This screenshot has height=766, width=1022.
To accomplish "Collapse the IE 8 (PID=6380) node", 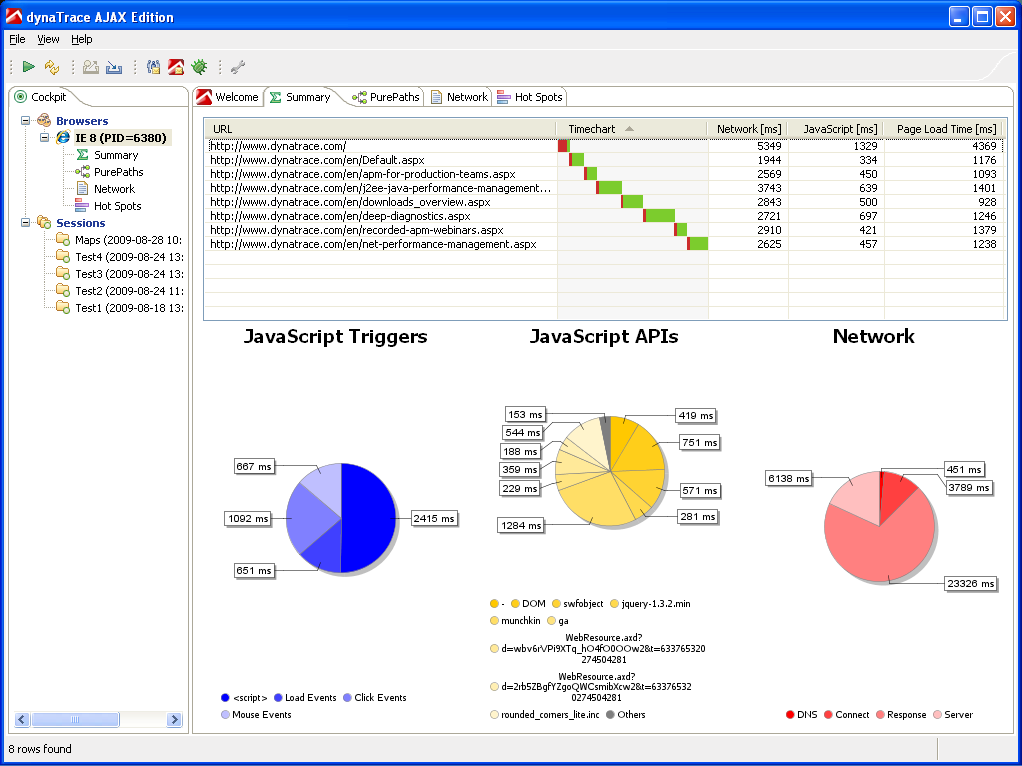I will coord(45,138).
